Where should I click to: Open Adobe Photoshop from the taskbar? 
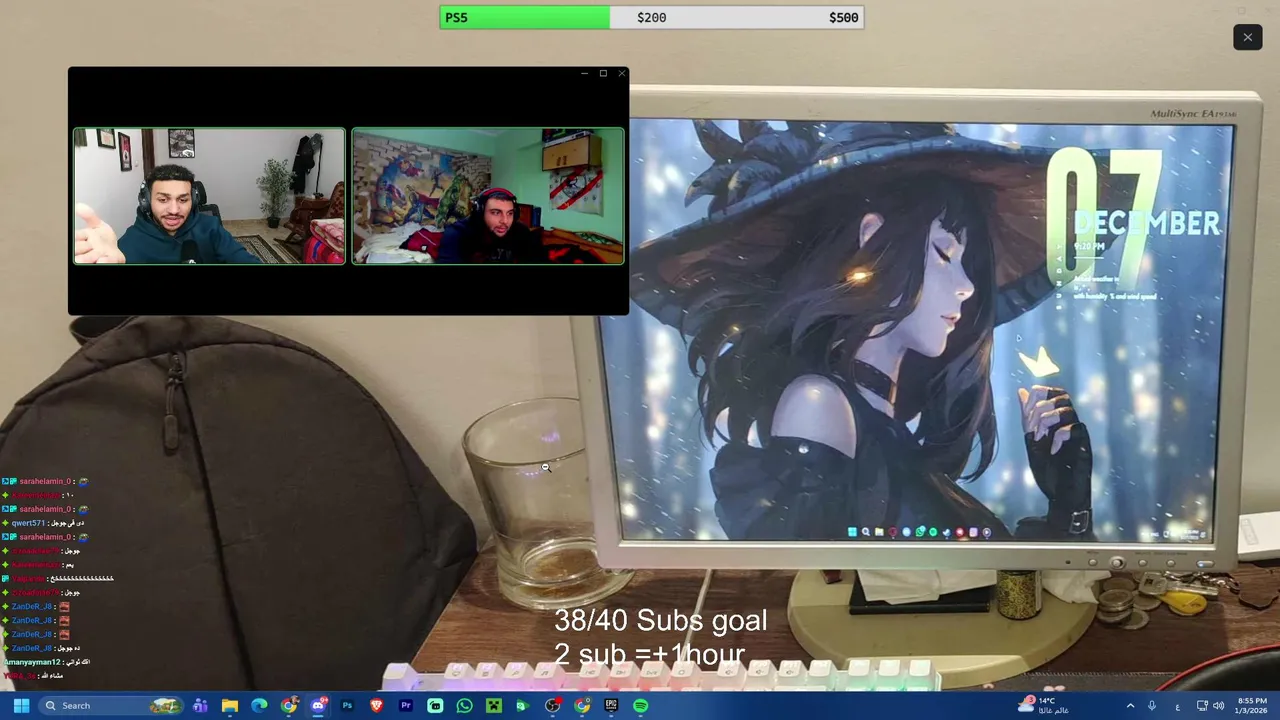pyautogui.click(x=347, y=706)
